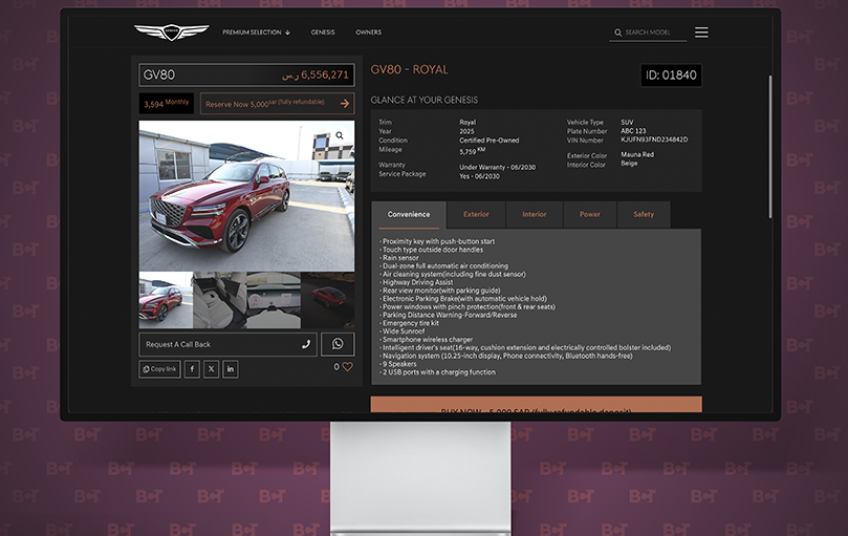Click the Under Warranty - 06/2030 value

[497, 167]
